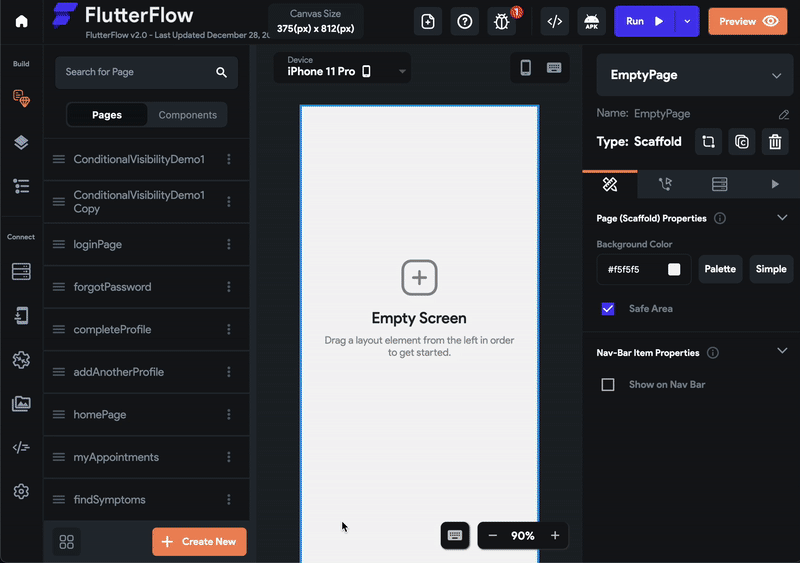Click the Create New button
The height and width of the screenshot is (563, 800).
coord(199,542)
